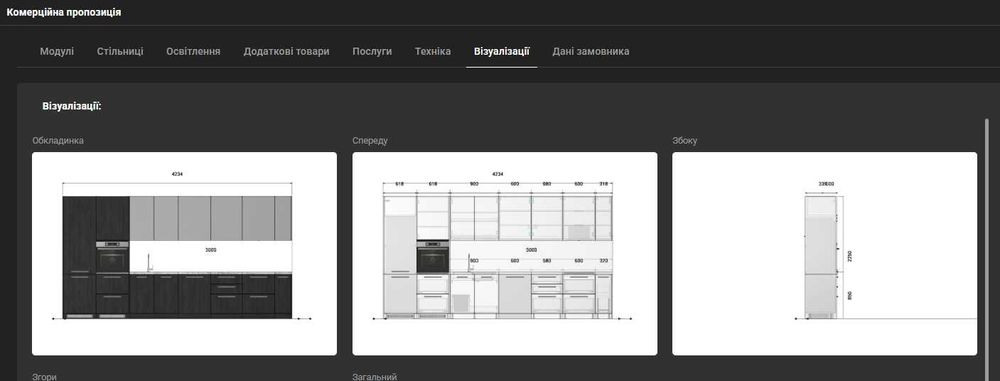Screen dimensions: 1000x381
Task: Open the Спереду front view thumbnail
Action: (x=504, y=253)
